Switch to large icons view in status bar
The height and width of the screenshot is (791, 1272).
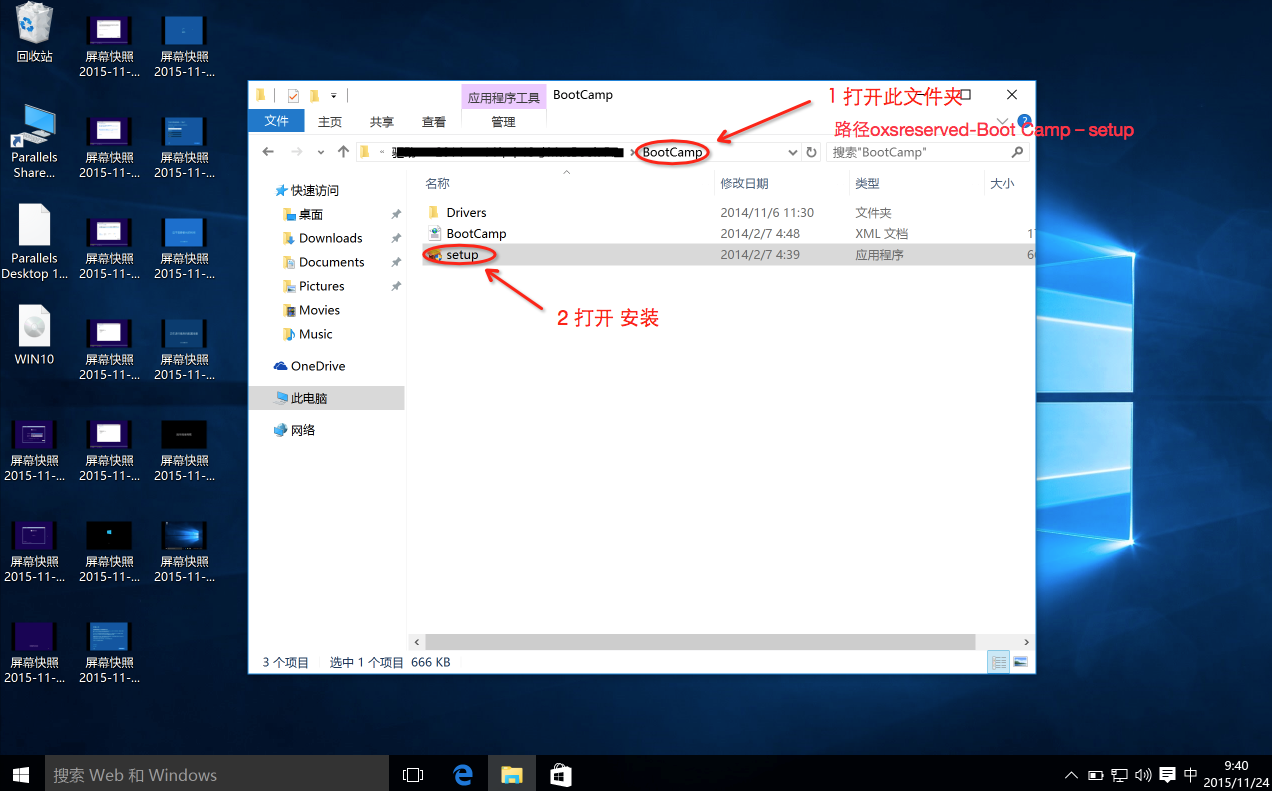click(1020, 662)
